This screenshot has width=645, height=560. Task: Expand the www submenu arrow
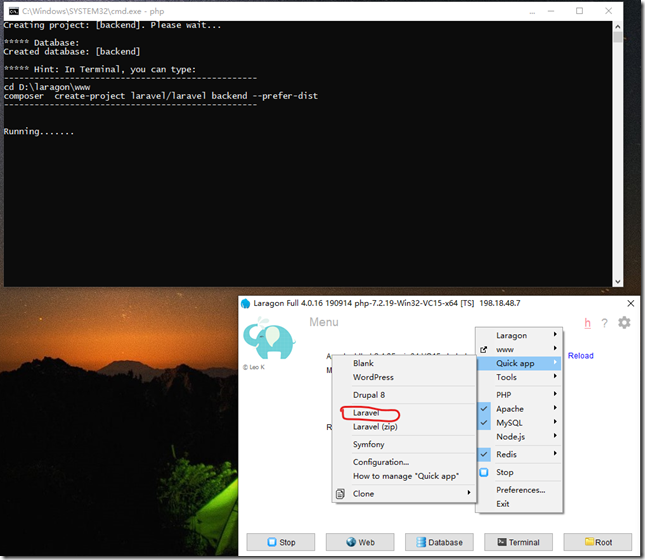[555, 349]
